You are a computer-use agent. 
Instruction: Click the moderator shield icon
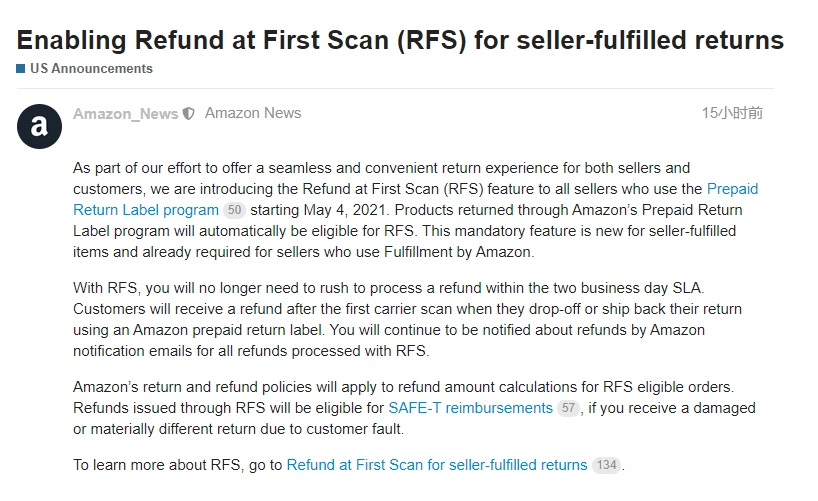pos(188,114)
